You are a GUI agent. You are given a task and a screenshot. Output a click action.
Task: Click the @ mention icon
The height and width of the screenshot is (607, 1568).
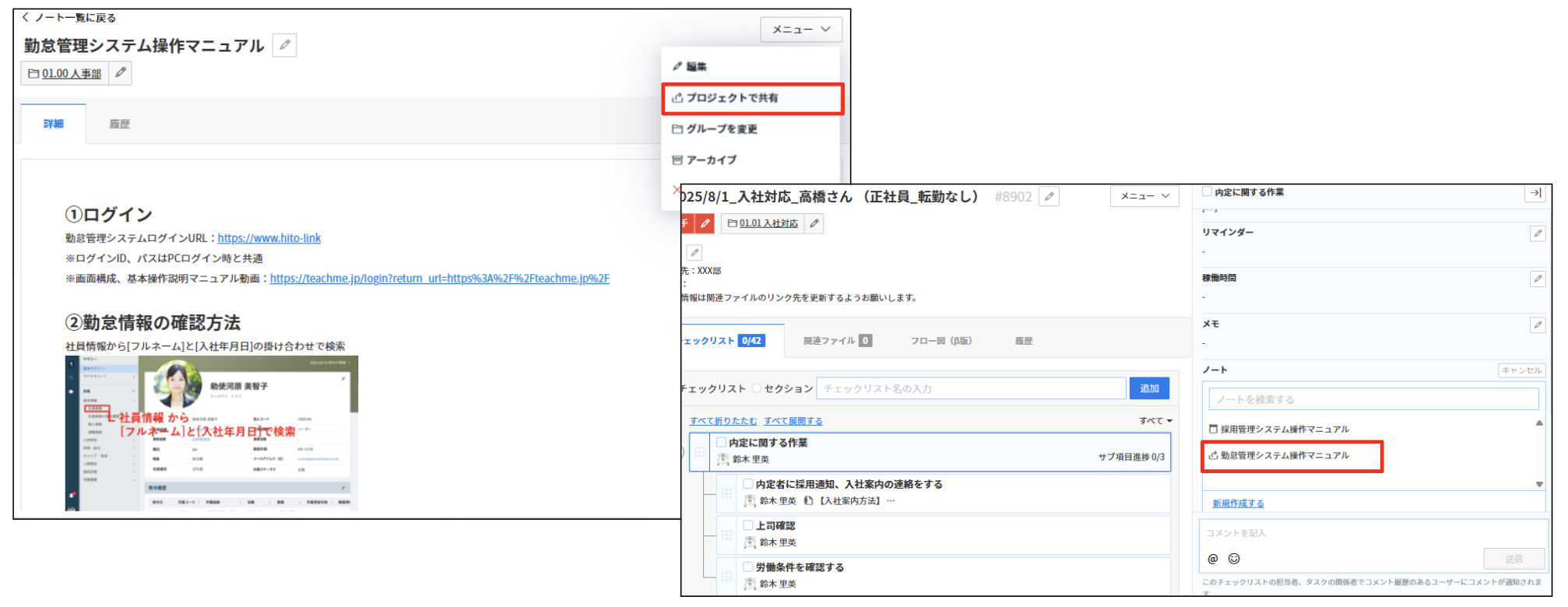tap(1213, 559)
